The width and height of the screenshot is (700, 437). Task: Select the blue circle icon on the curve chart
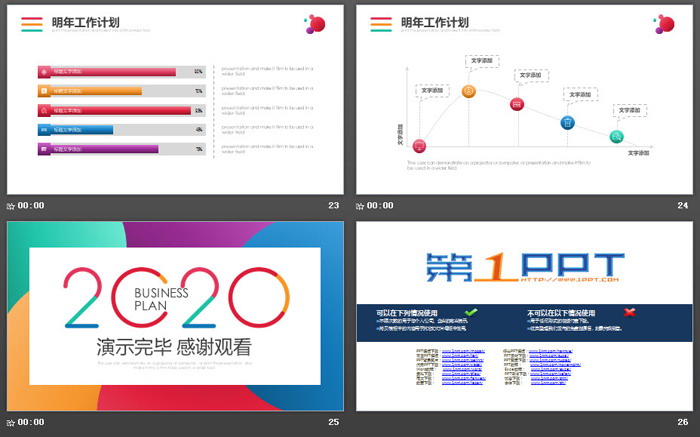[567, 122]
